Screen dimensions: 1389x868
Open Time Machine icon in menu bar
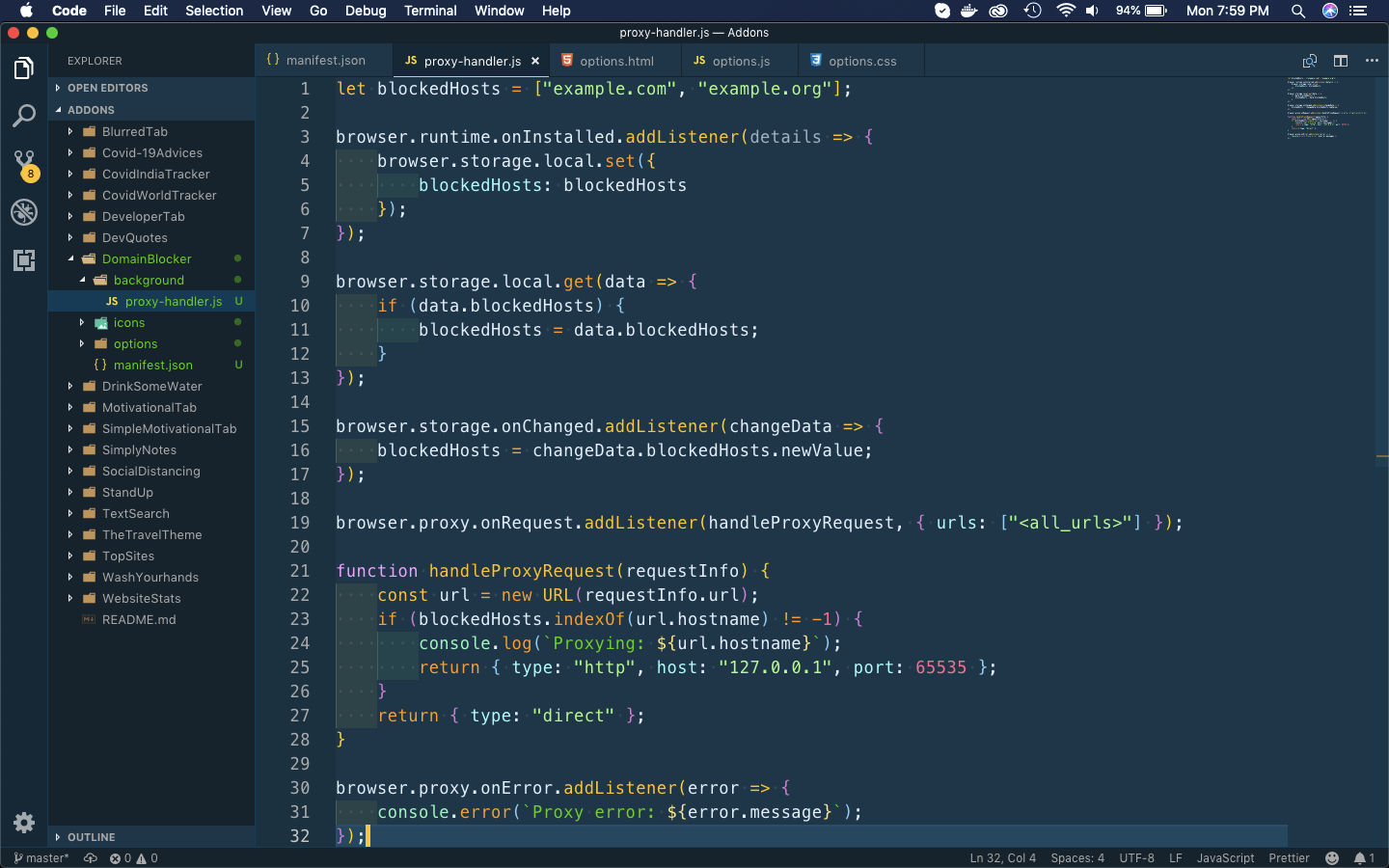[x=1032, y=11]
